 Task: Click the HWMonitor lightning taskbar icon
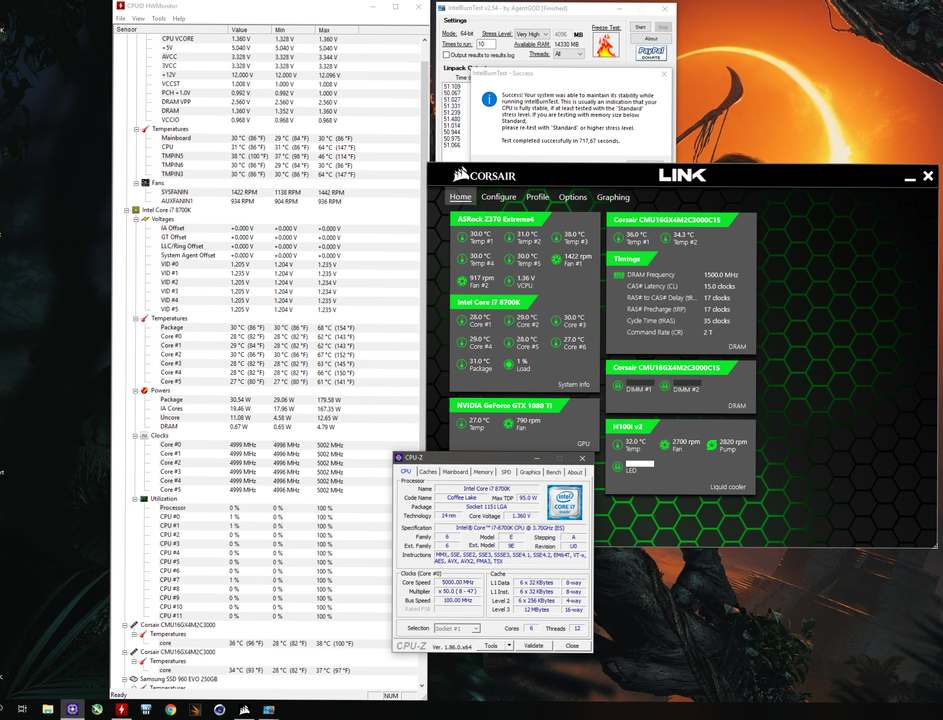121,710
